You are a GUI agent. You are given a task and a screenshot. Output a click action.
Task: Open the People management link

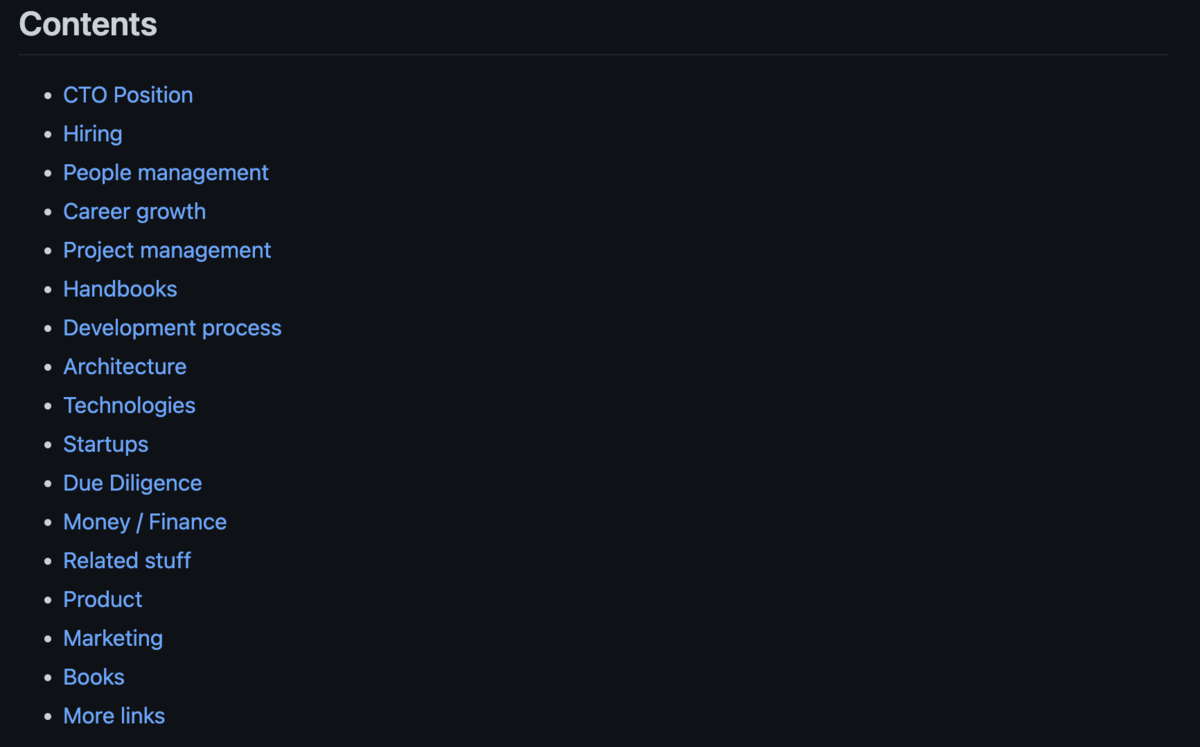165,172
